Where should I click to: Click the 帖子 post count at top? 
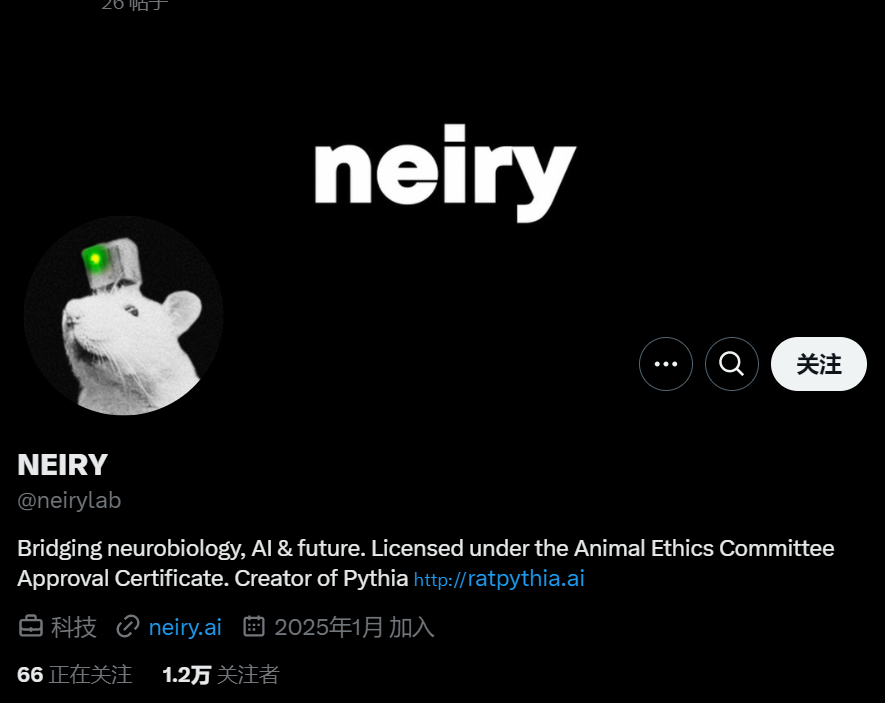click(x=135, y=5)
